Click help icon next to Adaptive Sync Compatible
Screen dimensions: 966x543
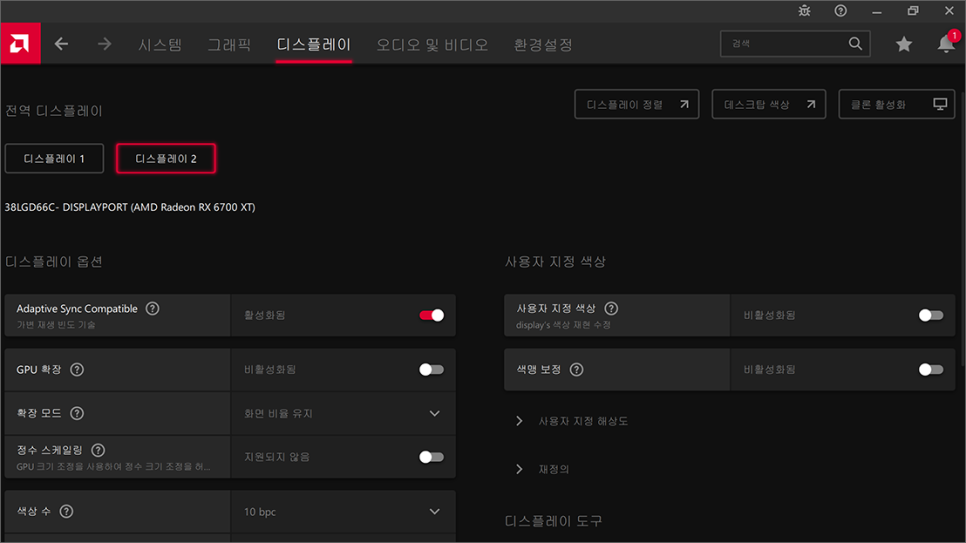tap(152, 309)
